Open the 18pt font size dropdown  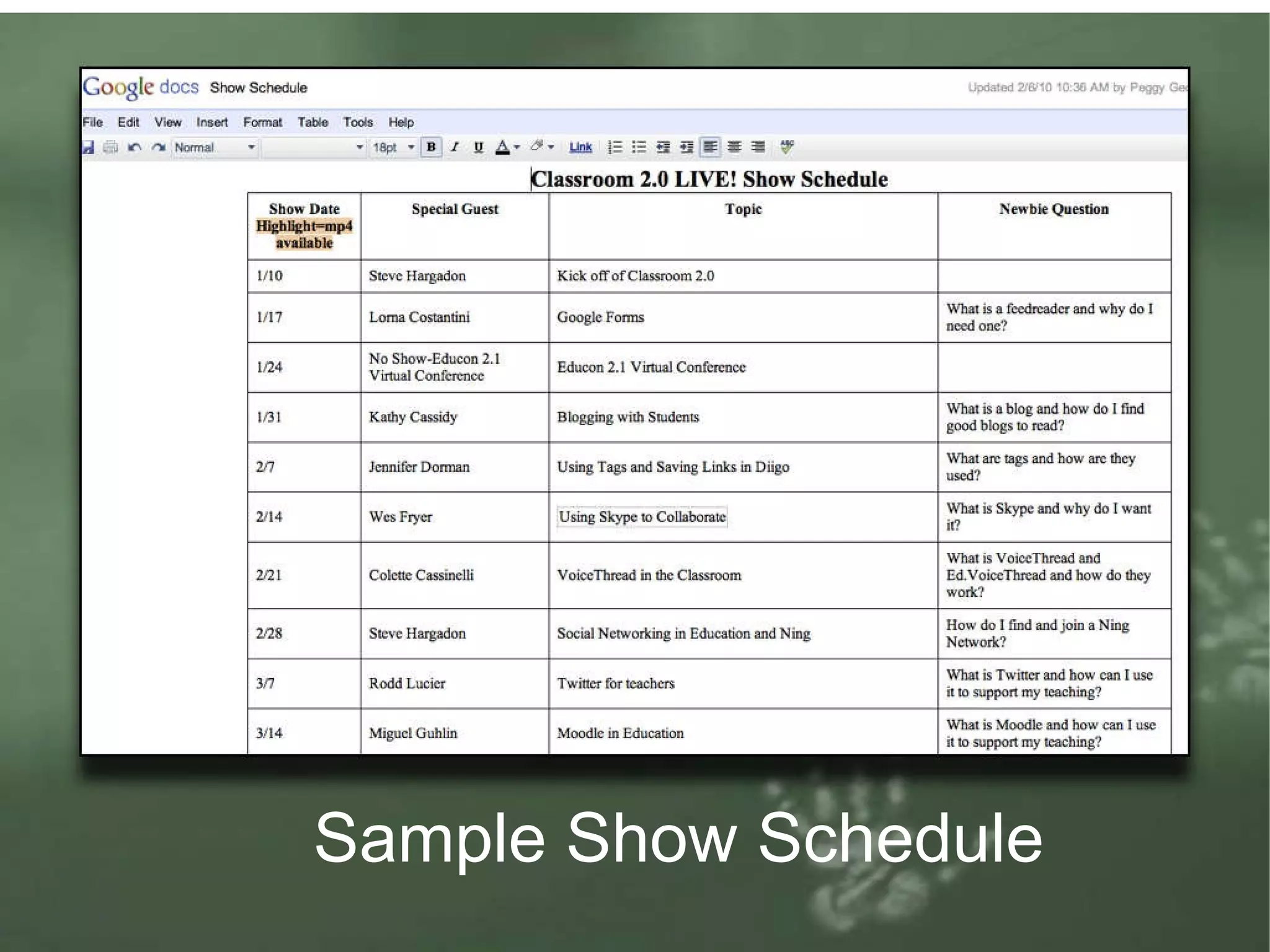coord(393,148)
